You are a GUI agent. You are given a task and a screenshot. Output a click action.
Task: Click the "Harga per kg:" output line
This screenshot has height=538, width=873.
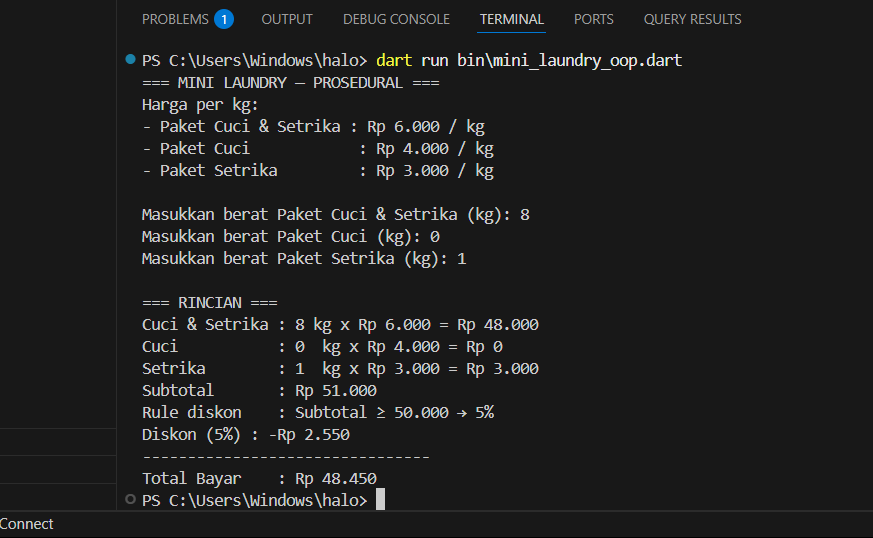pyautogui.click(x=200, y=105)
